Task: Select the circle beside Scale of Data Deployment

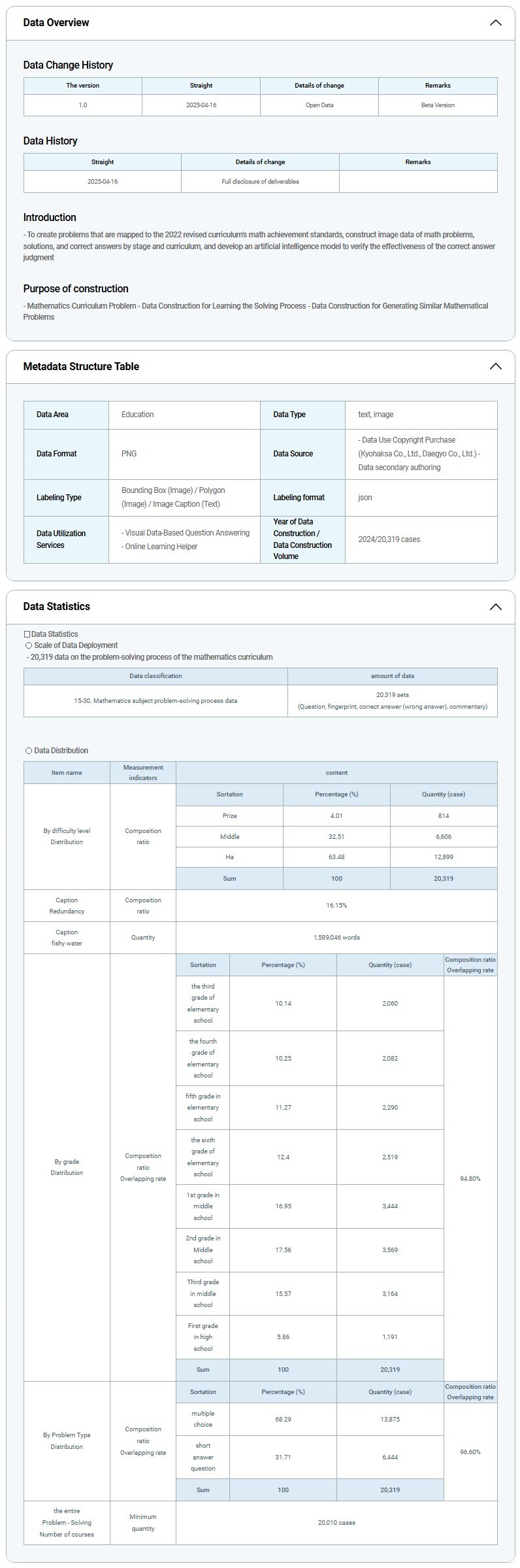Action: (29, 645)
